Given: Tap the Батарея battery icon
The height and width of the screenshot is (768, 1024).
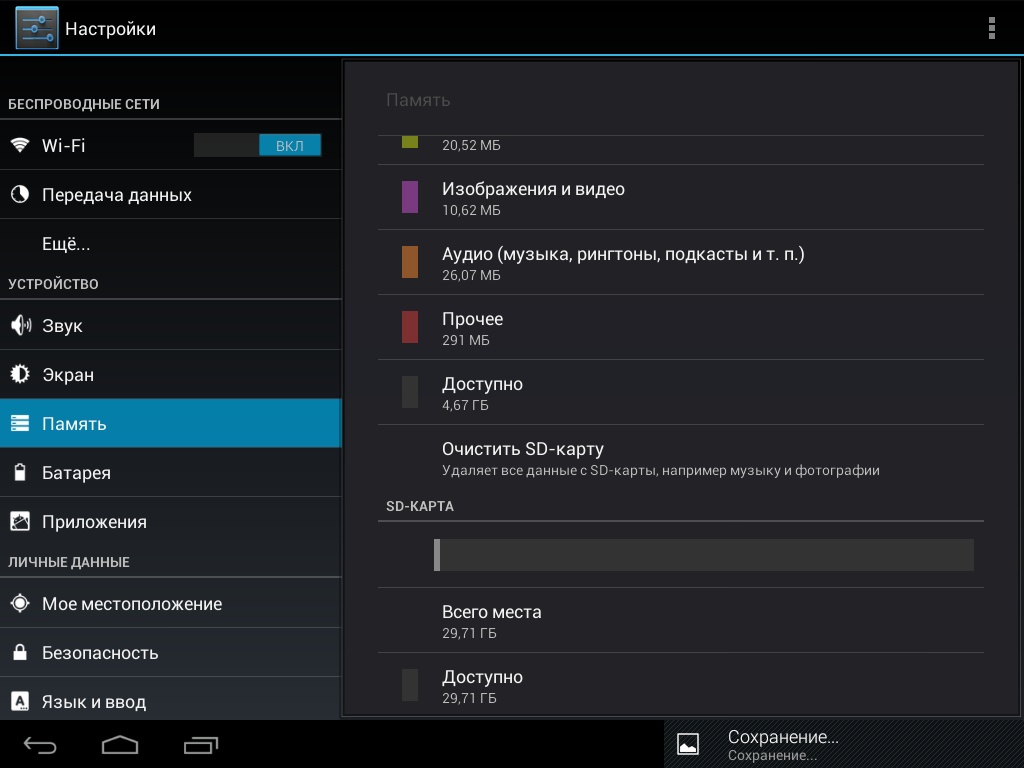Looking at the screenshot, I should (x=20, y=473).
